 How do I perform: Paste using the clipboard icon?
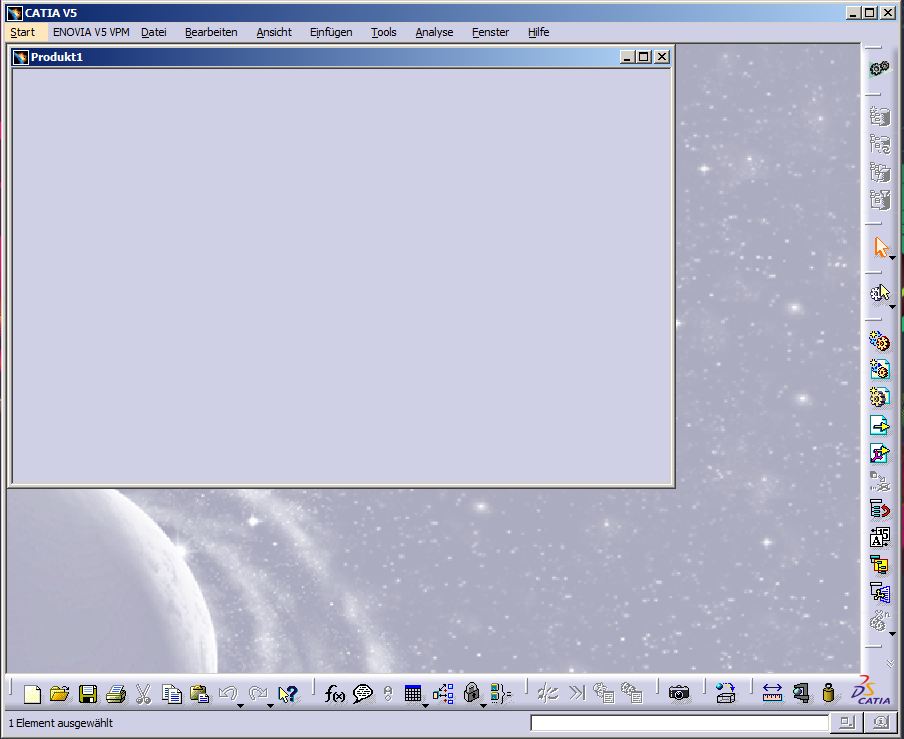coord(199,693)
